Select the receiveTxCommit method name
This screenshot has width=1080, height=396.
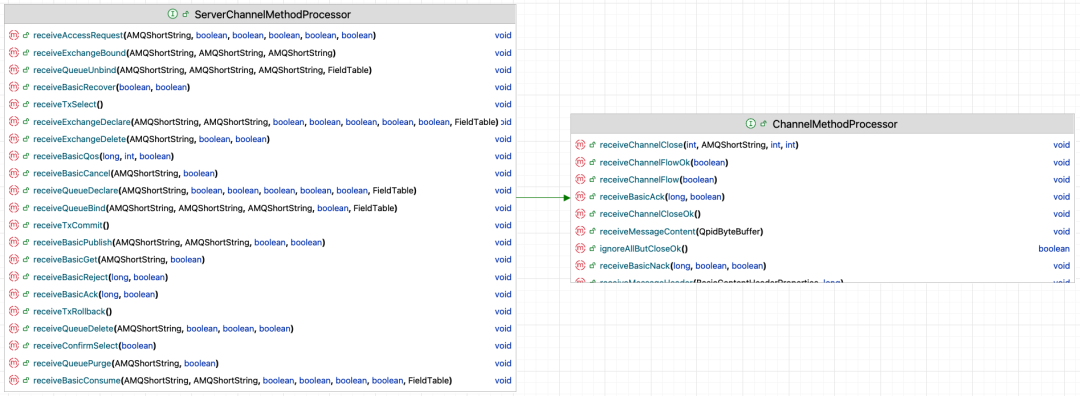[x=68, y=225]
